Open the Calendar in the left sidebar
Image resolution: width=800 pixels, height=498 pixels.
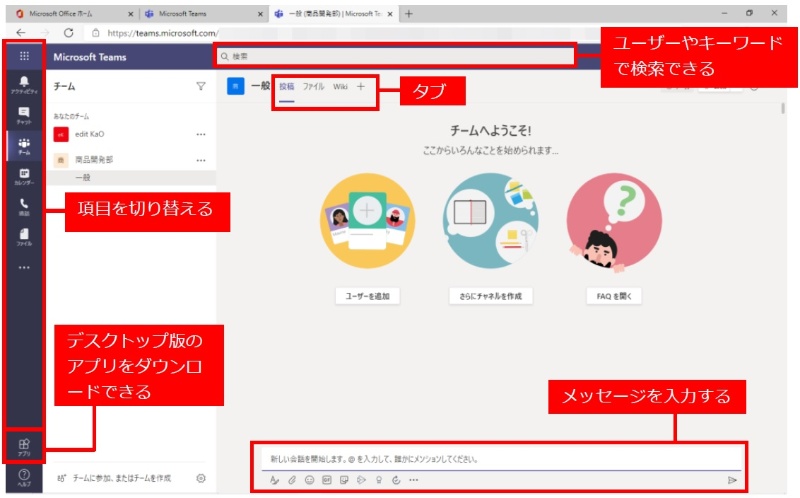[x=24, y=176]
